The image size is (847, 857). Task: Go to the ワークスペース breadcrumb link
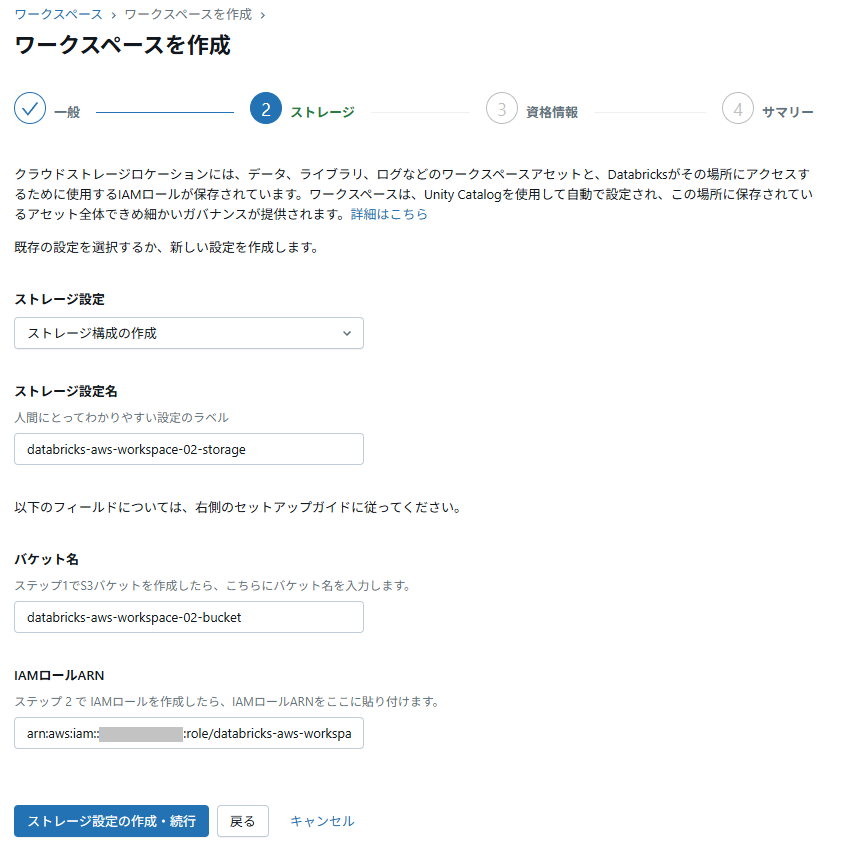58,14
